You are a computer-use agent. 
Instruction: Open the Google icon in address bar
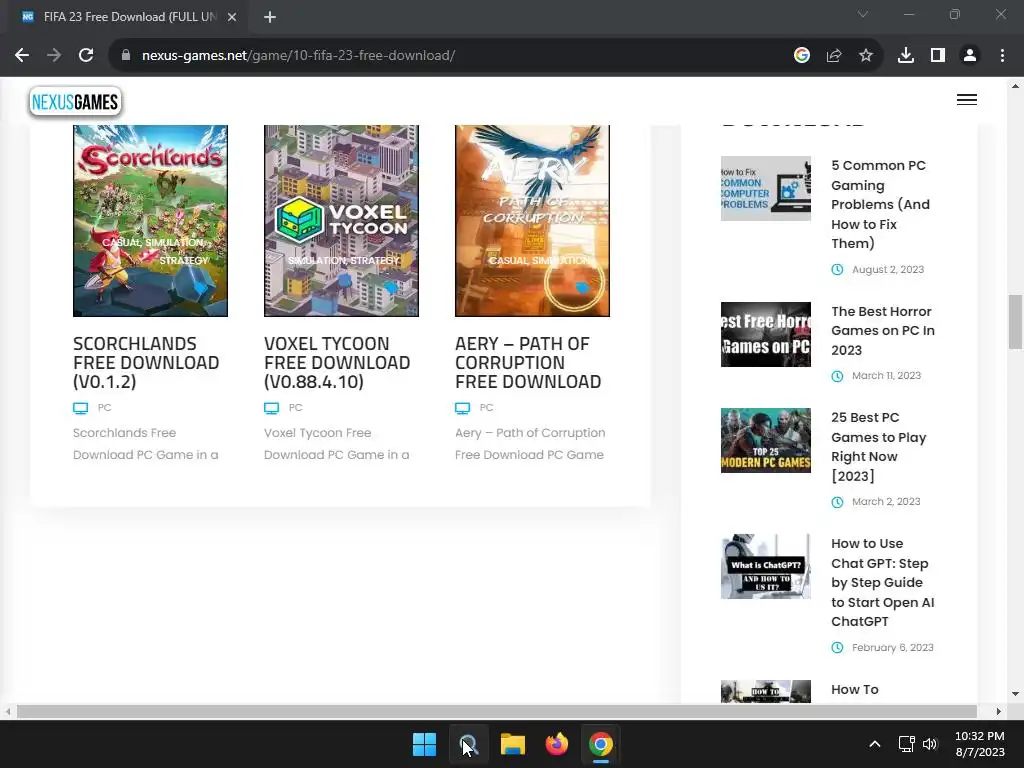802,56
